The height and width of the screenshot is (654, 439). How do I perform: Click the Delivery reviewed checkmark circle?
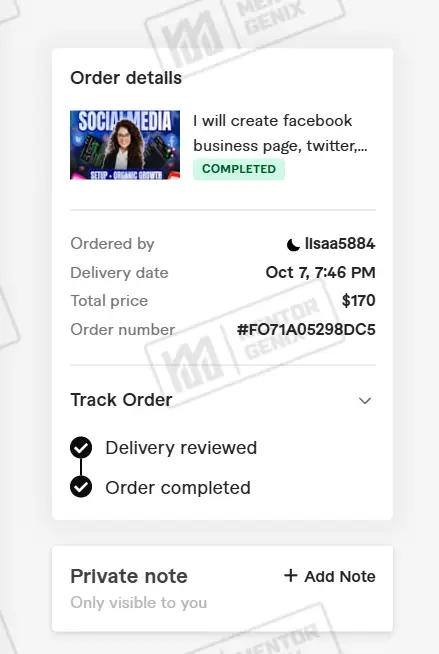[81, 448]
